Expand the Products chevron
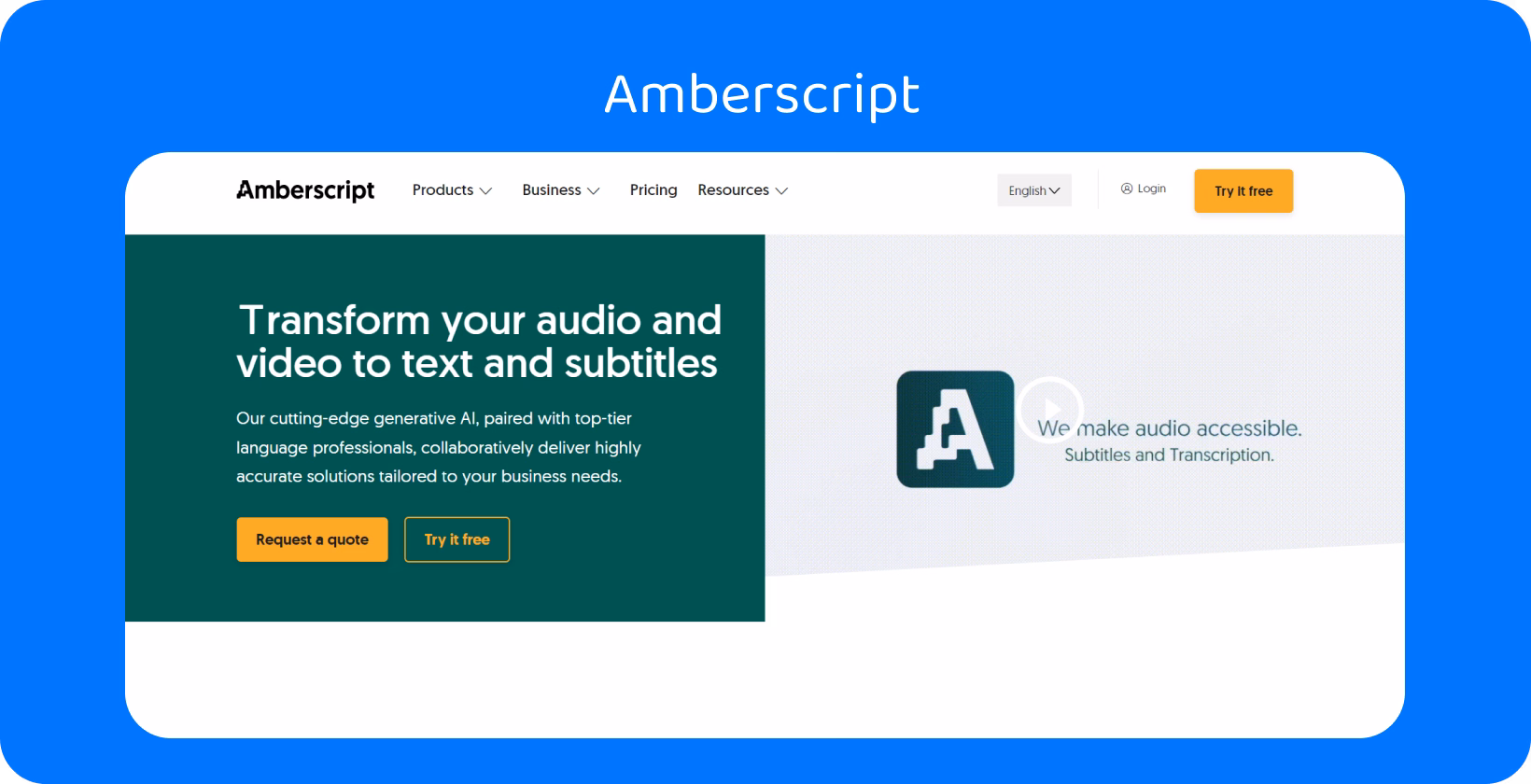 tap(485, 190)
